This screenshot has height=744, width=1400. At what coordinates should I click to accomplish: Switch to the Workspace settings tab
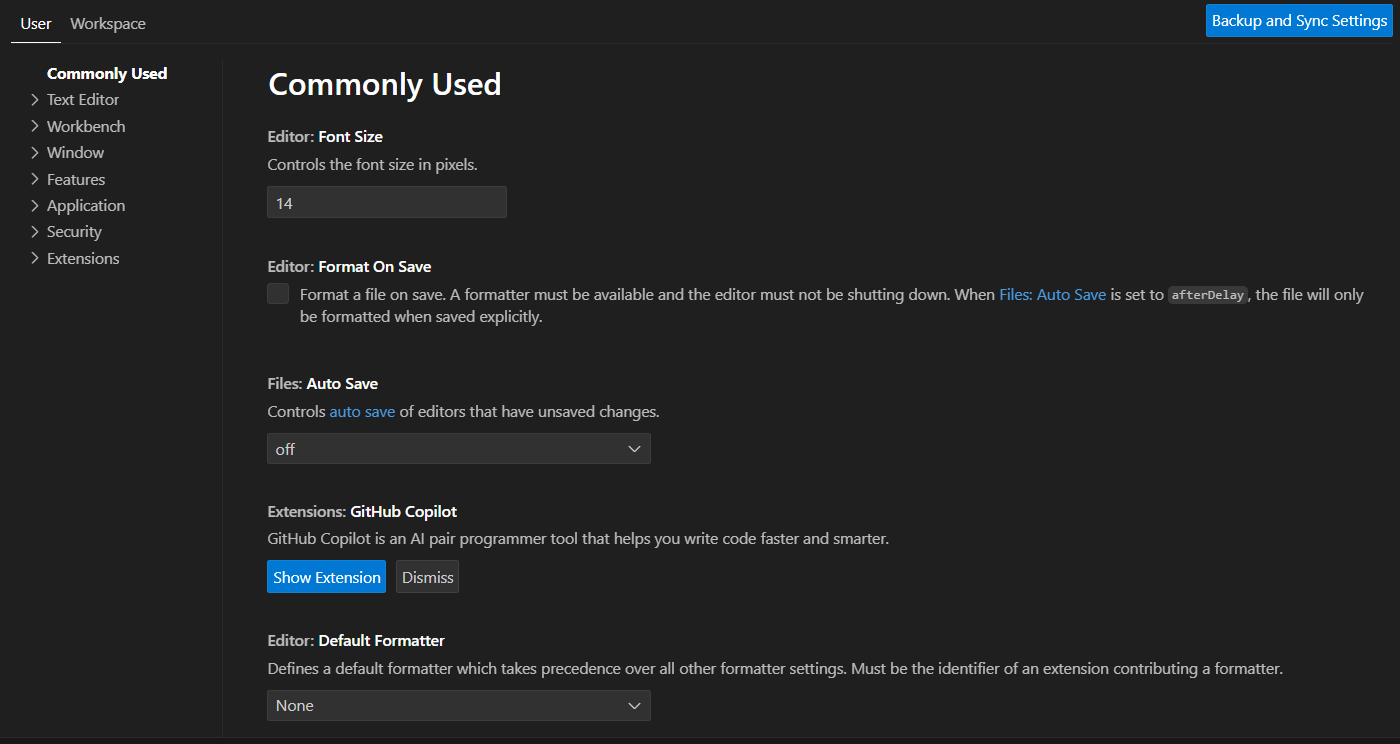click(108, 23)
